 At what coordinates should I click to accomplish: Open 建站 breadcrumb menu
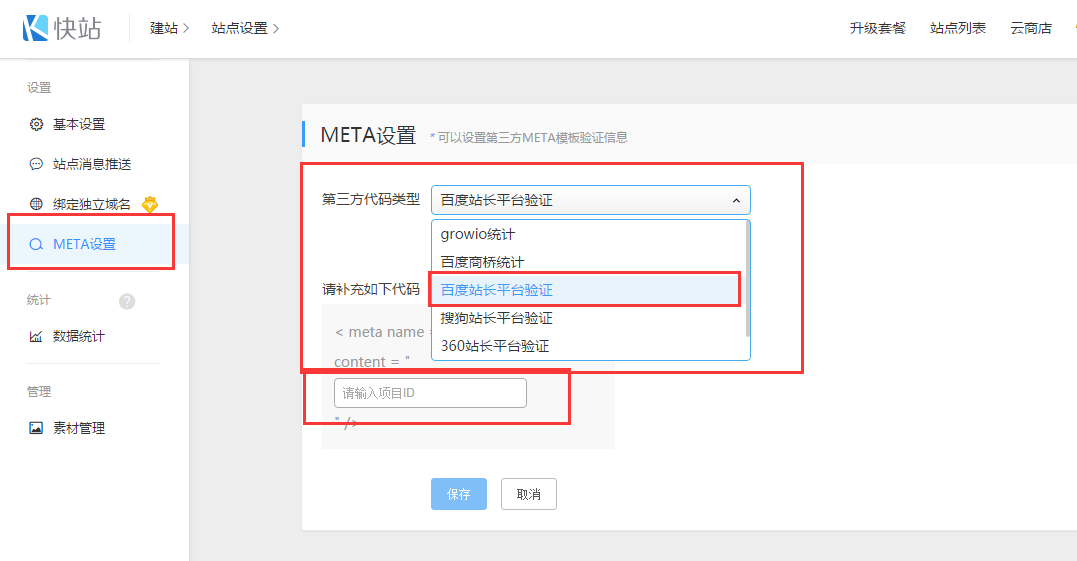coord(169,28)
